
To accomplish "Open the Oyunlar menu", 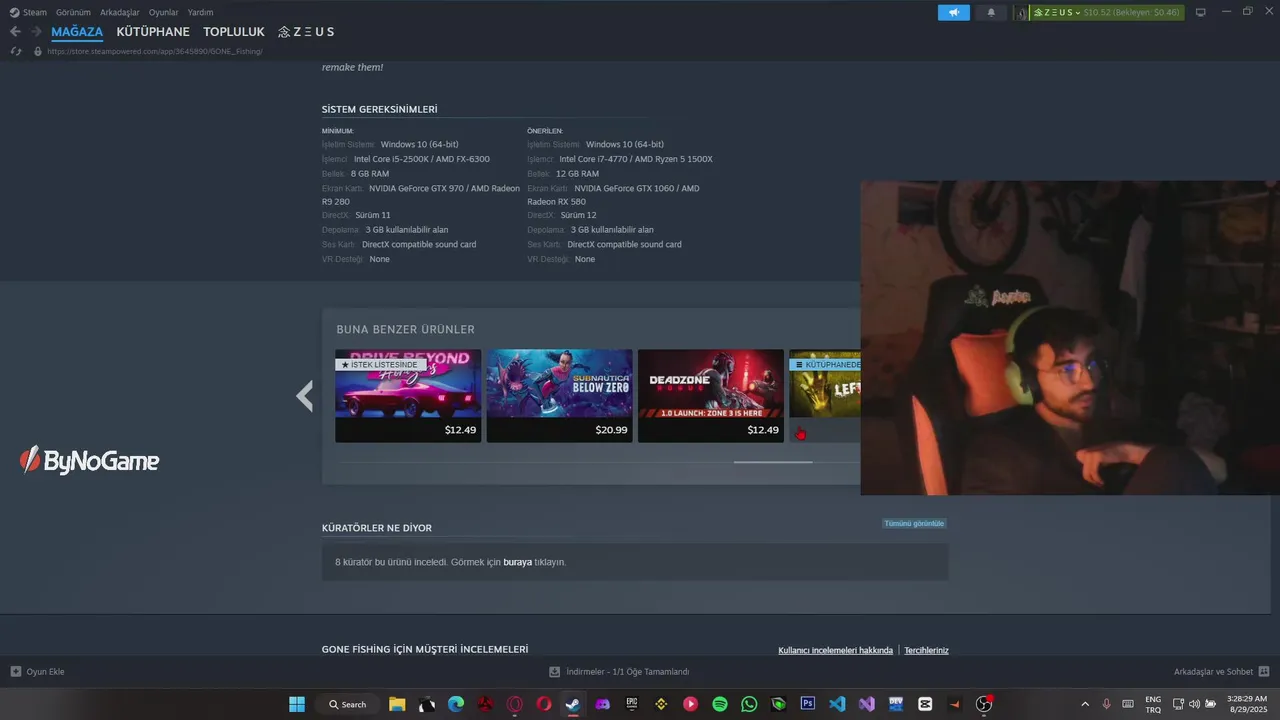I will [164, 12].
